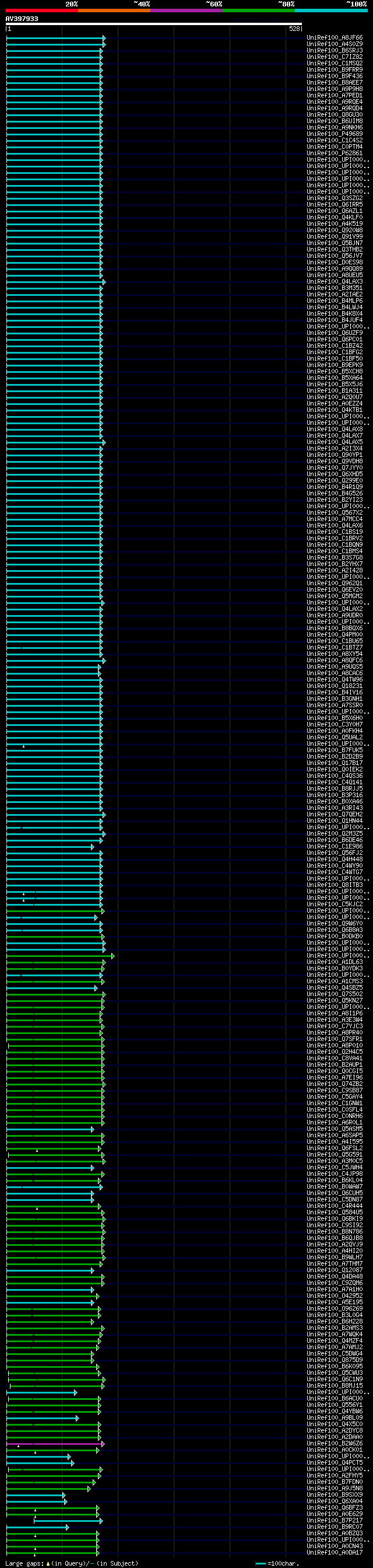The image size is (373, 1568).
Task: Click hit label UniRef100_Q4LAX5
Action: pos(335,442)
